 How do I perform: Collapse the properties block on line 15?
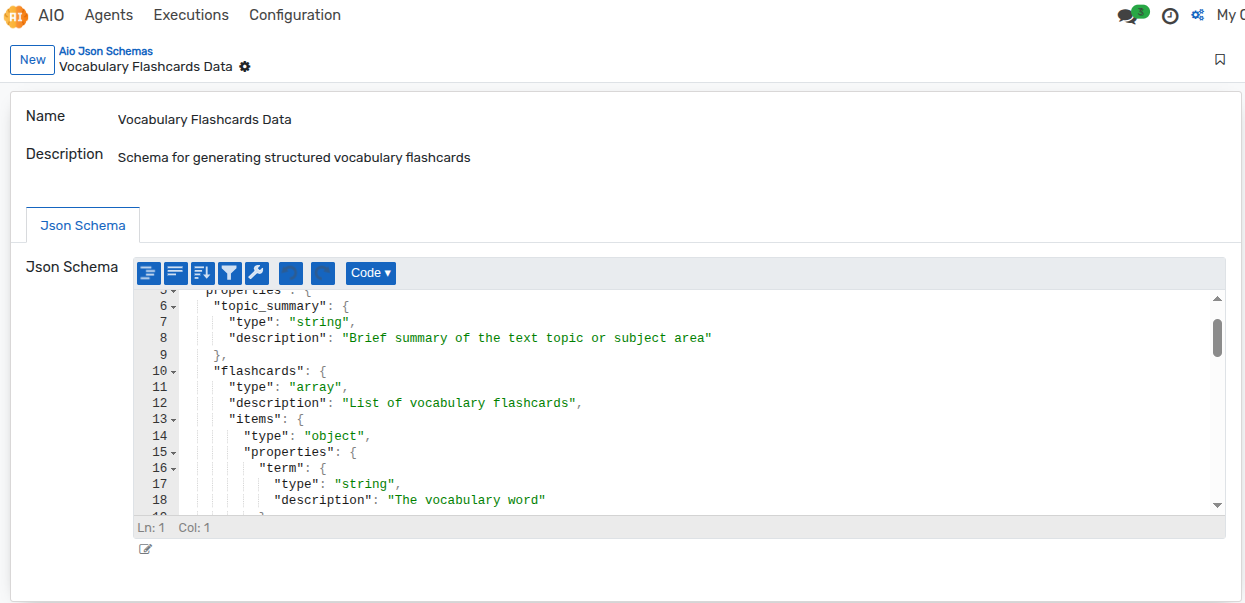pos(174,453)
